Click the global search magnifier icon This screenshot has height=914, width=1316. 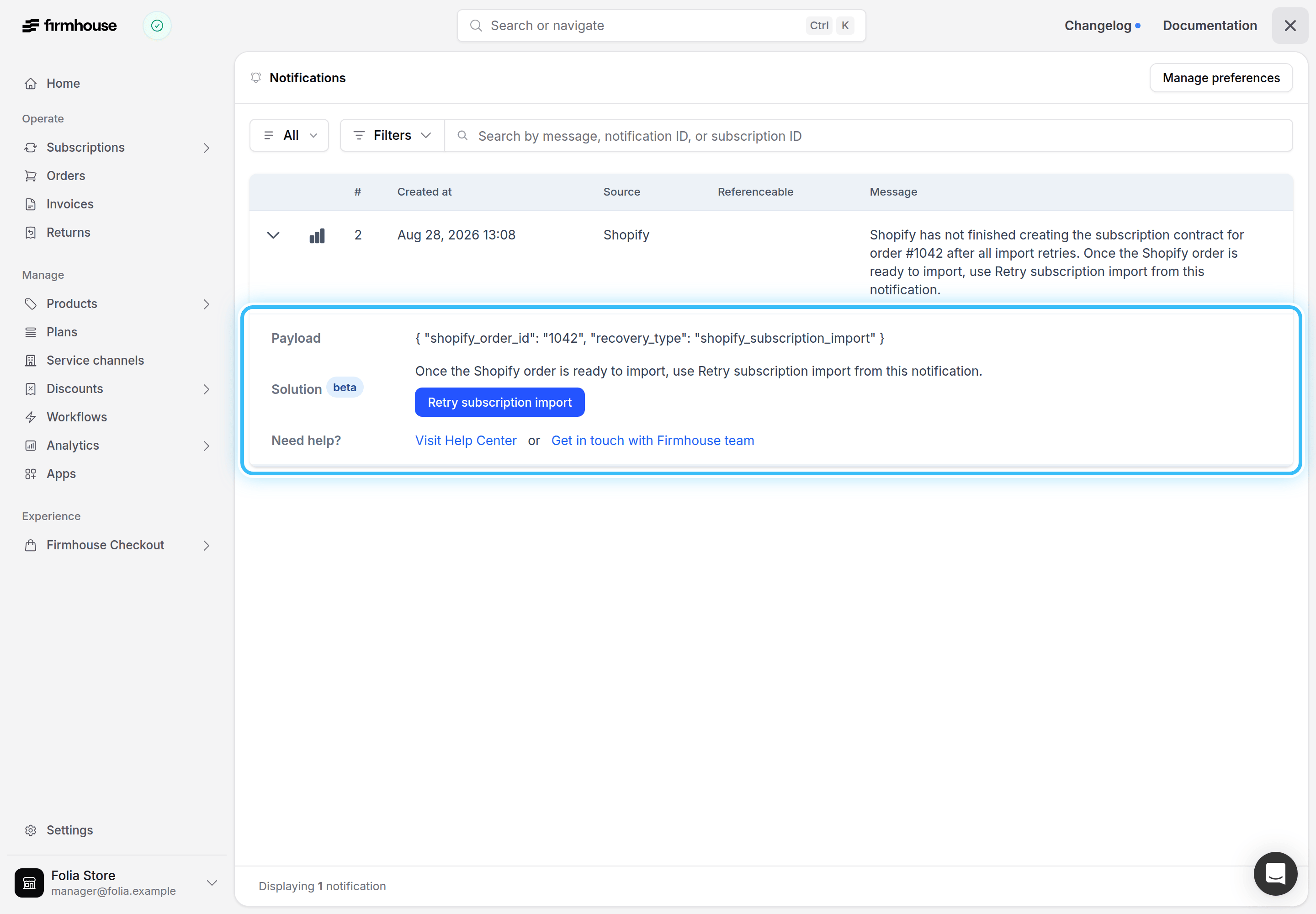click(475, 26)
